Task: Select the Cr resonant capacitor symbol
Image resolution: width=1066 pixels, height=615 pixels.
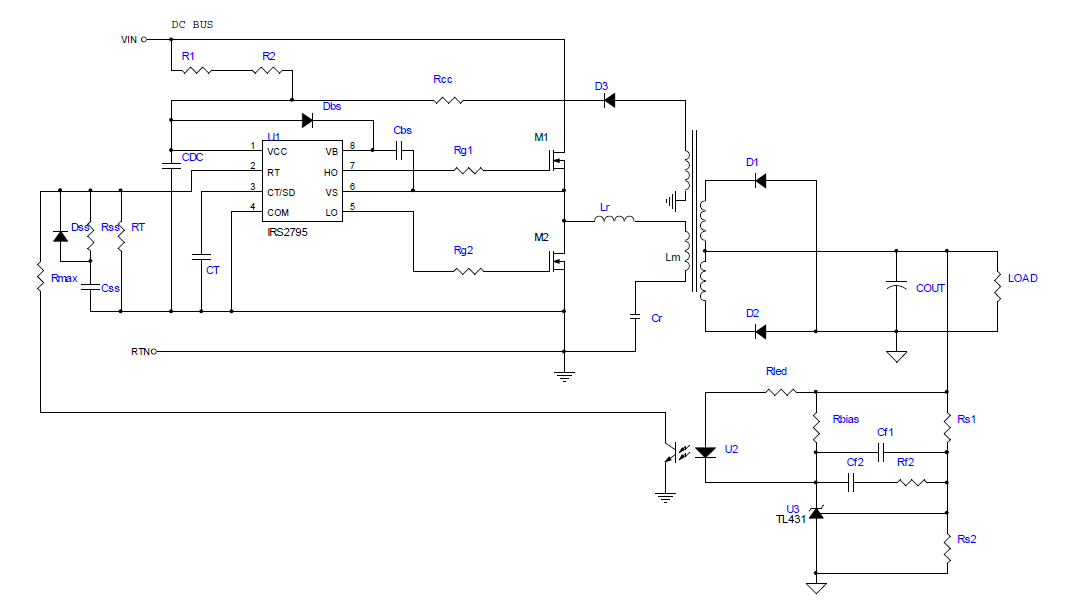Action: pos(635,317)
